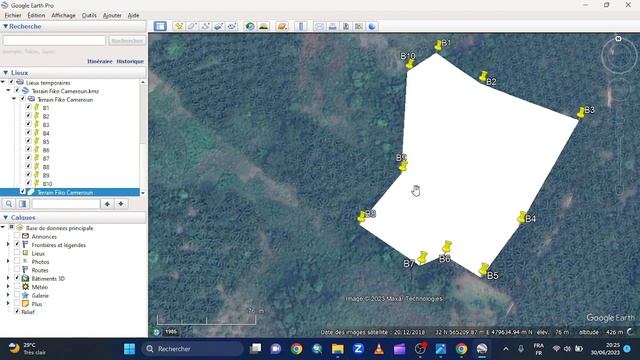Toggle the sidebar panel toolbar button
640x360 pixels.
pyautogui.click(x=160, y=26)
